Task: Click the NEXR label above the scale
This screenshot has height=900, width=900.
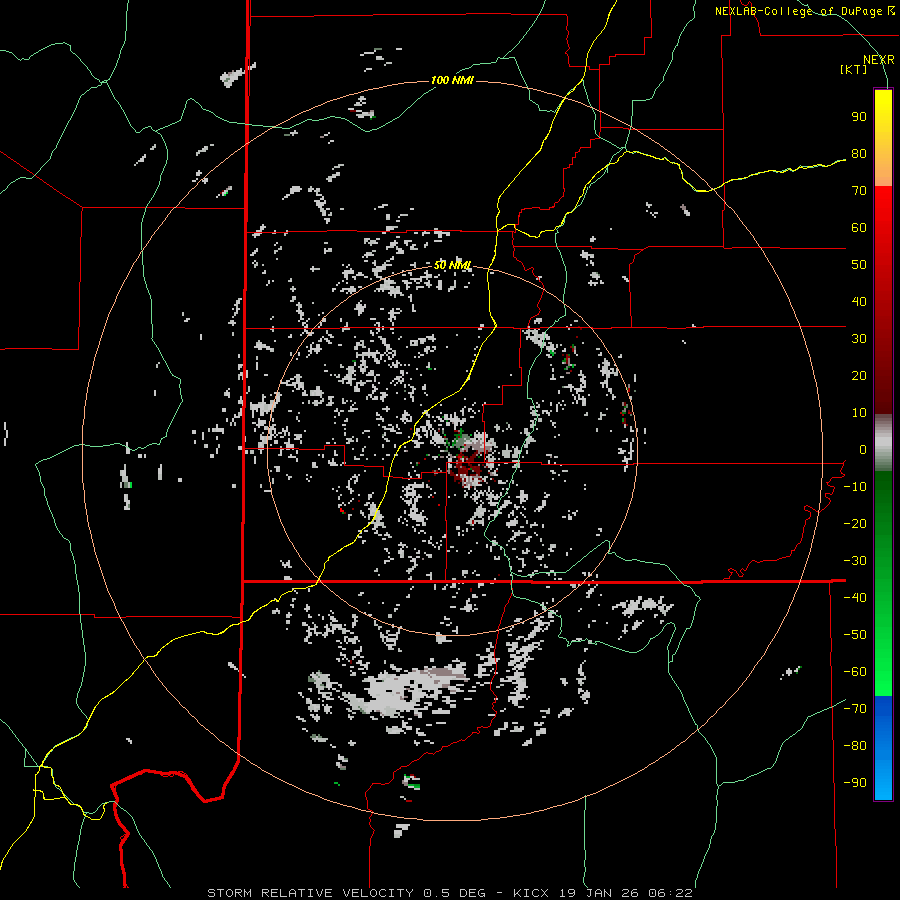Action: point(878,60)
